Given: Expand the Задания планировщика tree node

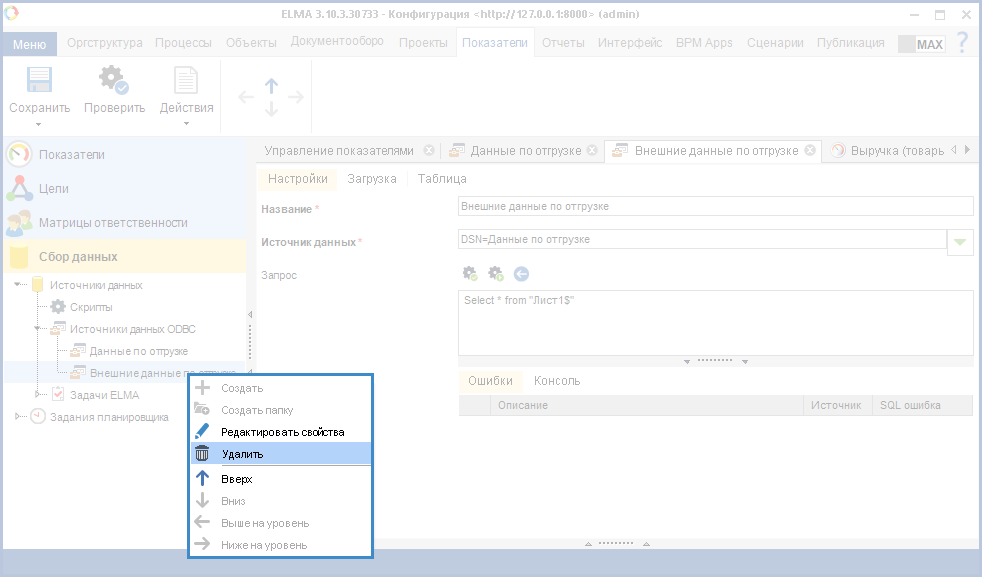Looking at the screenshot, I should 19,417.
